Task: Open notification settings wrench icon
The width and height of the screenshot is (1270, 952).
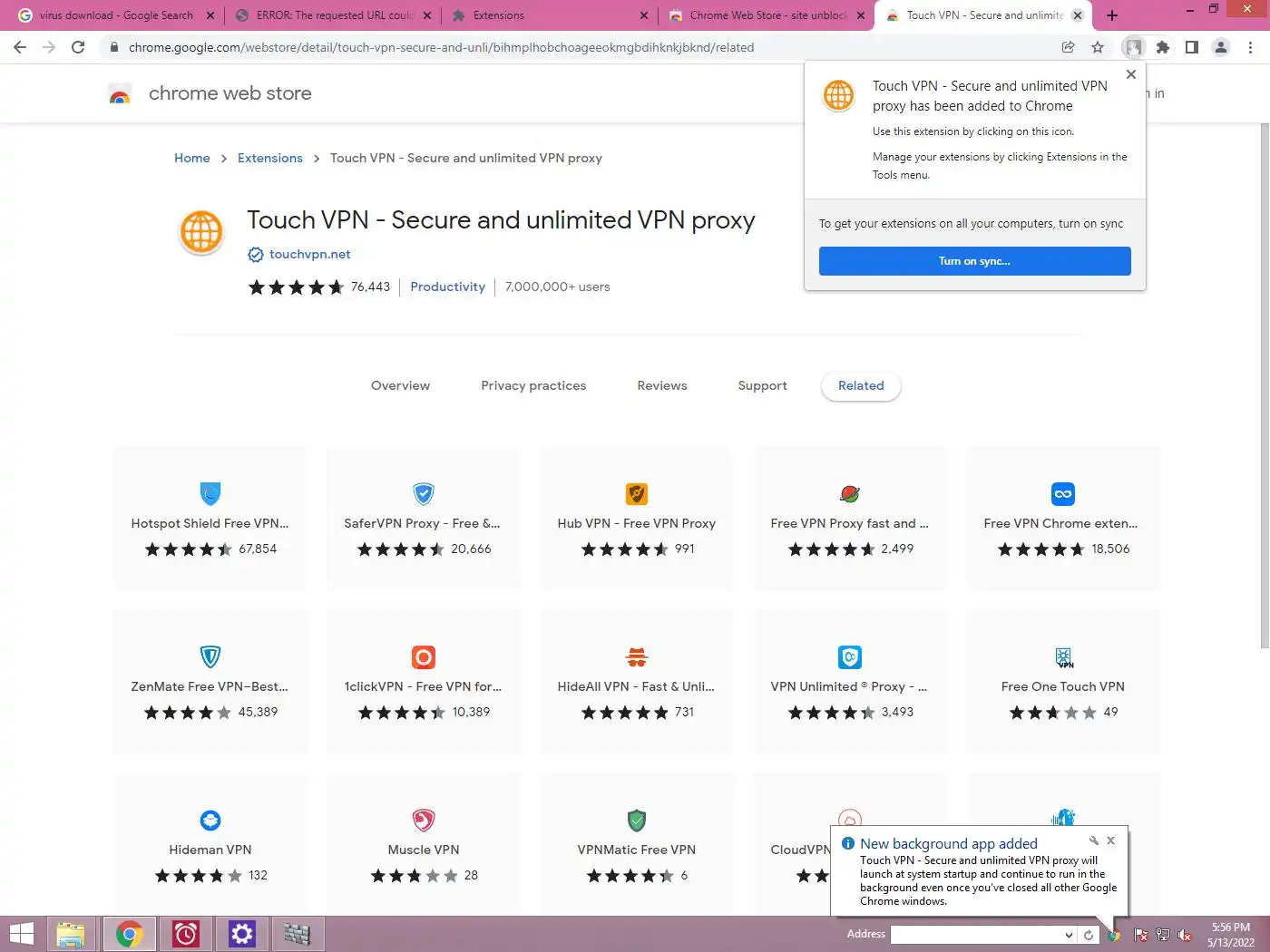Action: tap(1094, 840)
